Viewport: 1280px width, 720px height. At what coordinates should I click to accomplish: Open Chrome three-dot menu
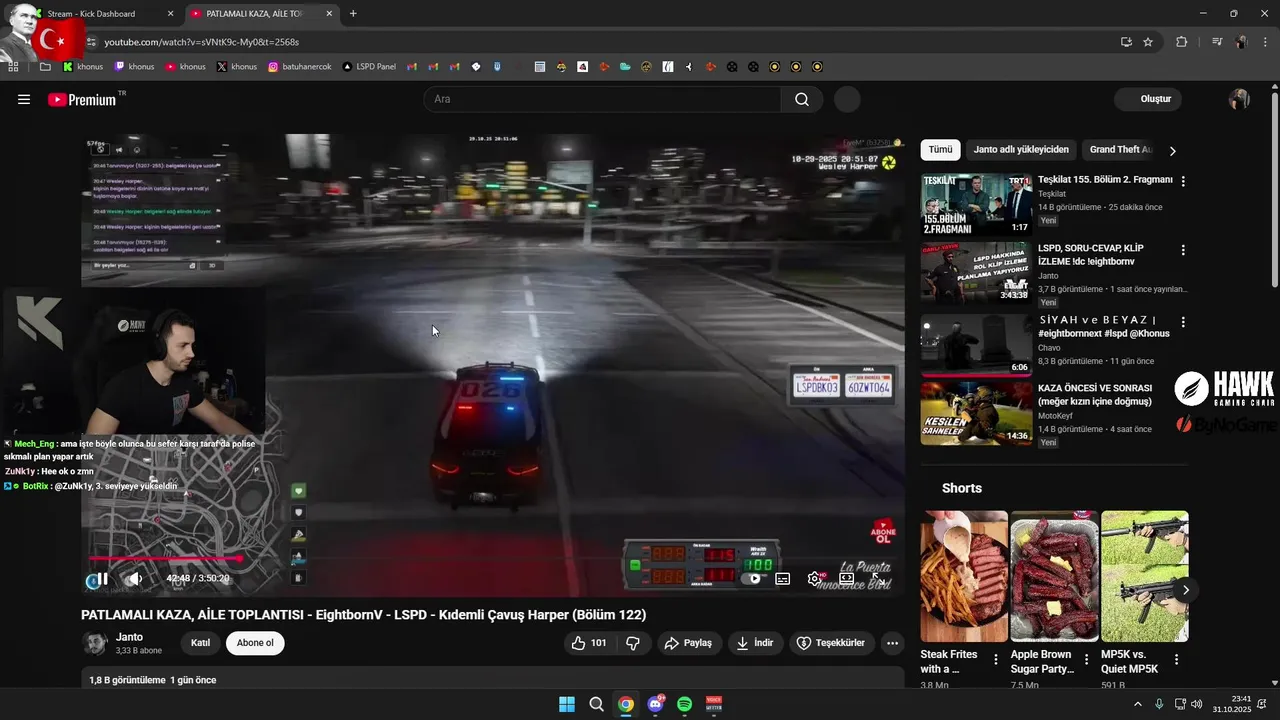(1265, 42)
